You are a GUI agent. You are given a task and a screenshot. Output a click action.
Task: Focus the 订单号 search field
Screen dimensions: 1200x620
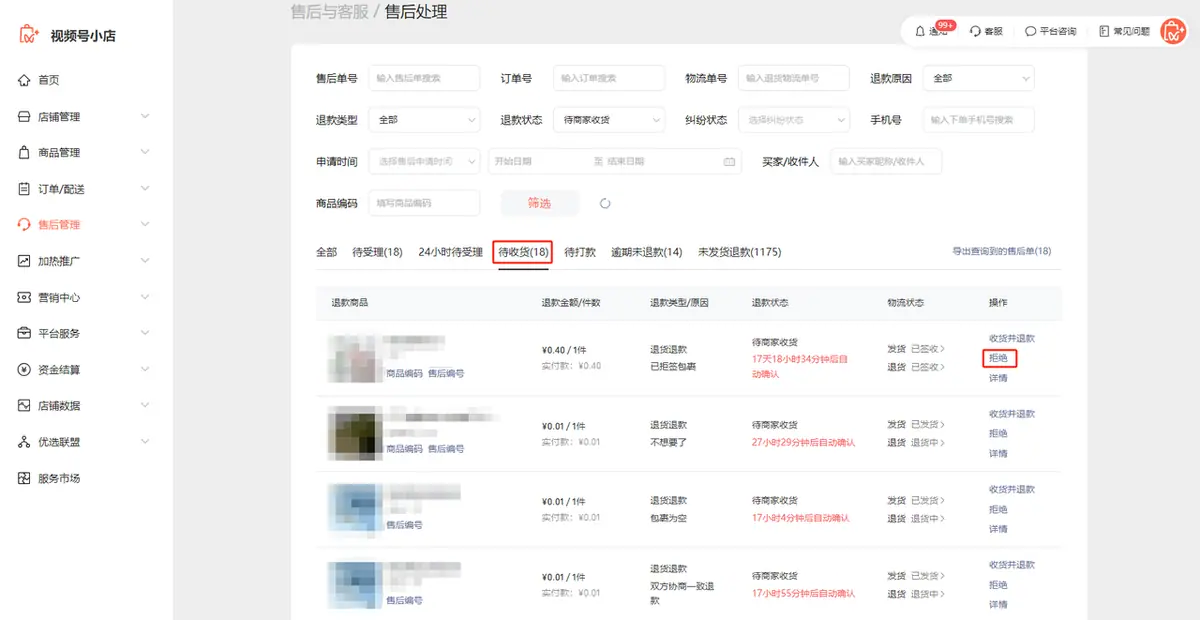609,78
